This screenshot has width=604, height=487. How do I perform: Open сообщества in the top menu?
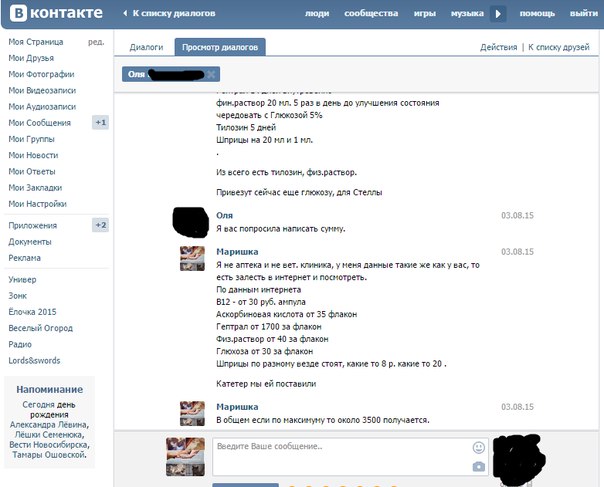point(370,14)
